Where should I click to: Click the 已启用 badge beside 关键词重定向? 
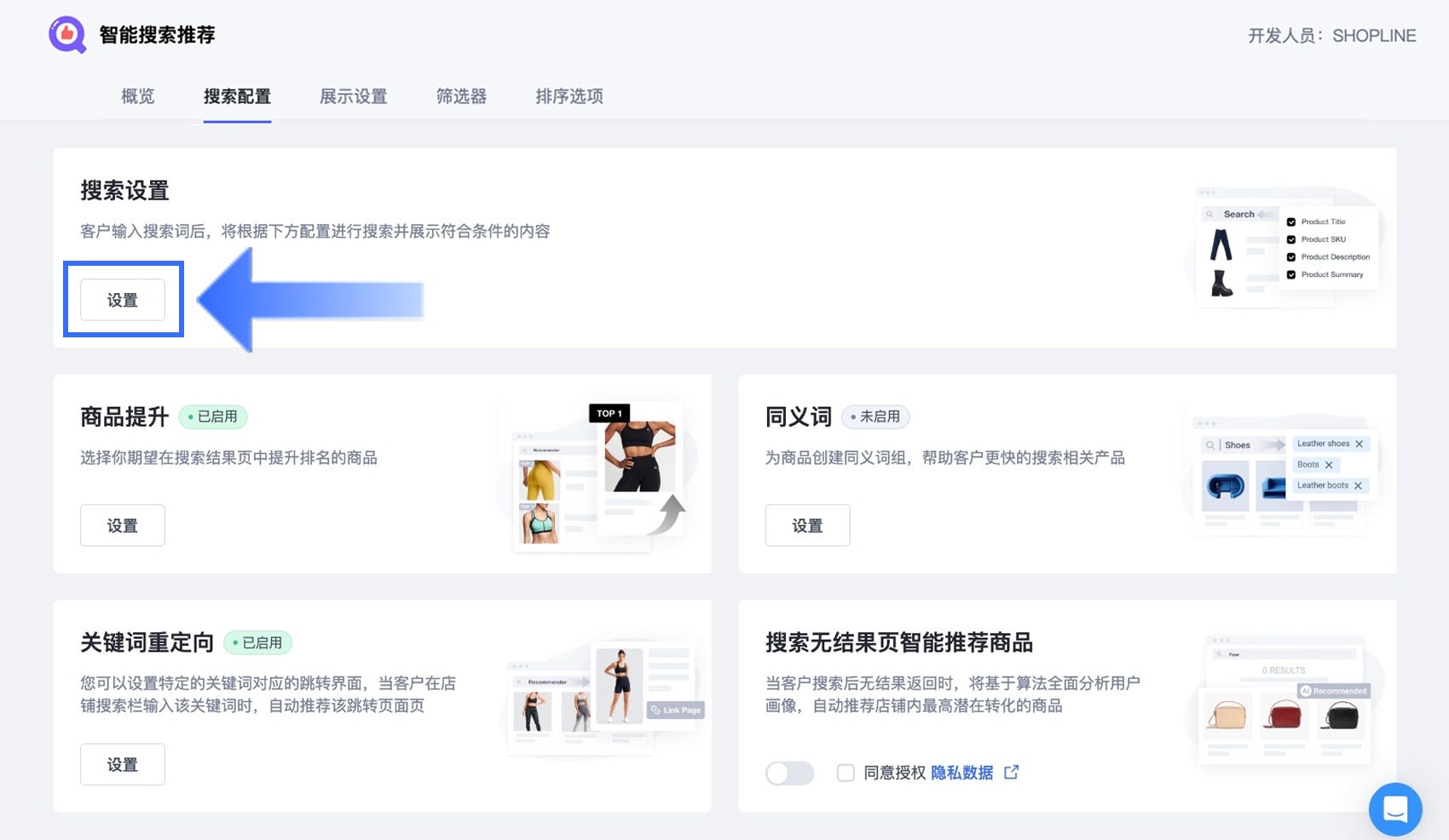click(257, 642)
